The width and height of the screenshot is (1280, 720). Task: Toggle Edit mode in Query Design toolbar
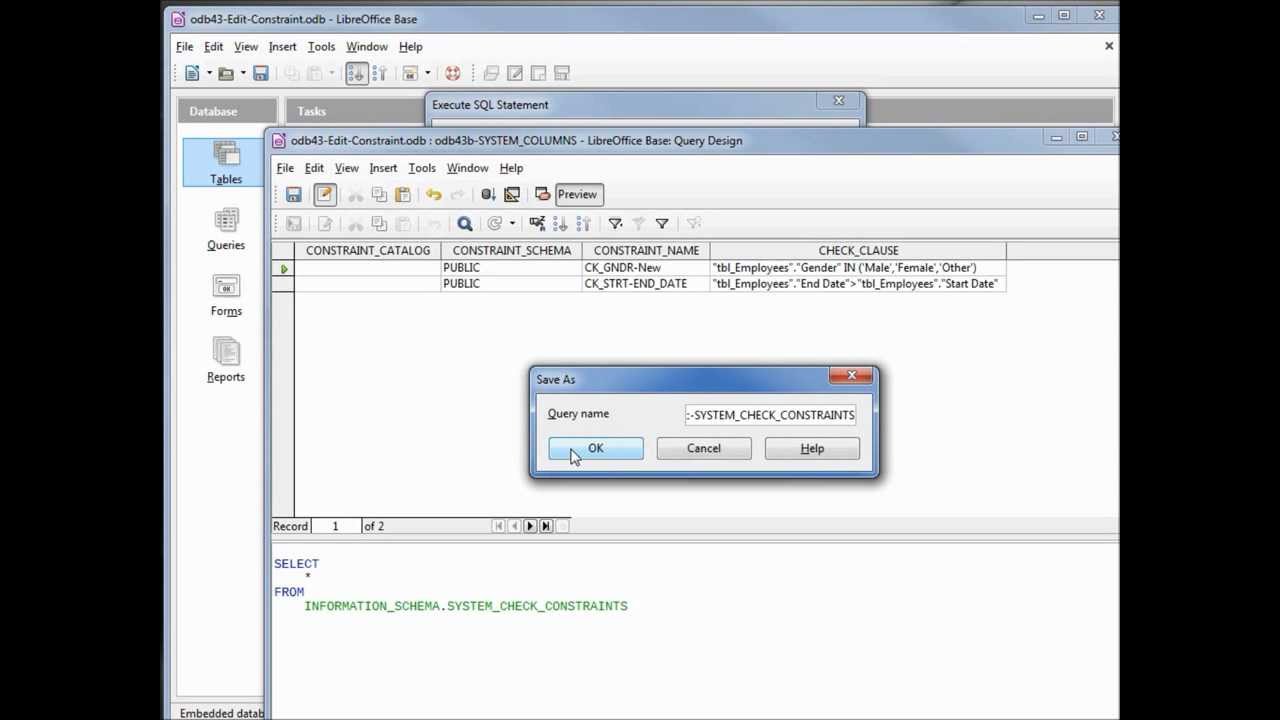pyautogui.click(x=324, y=195)
